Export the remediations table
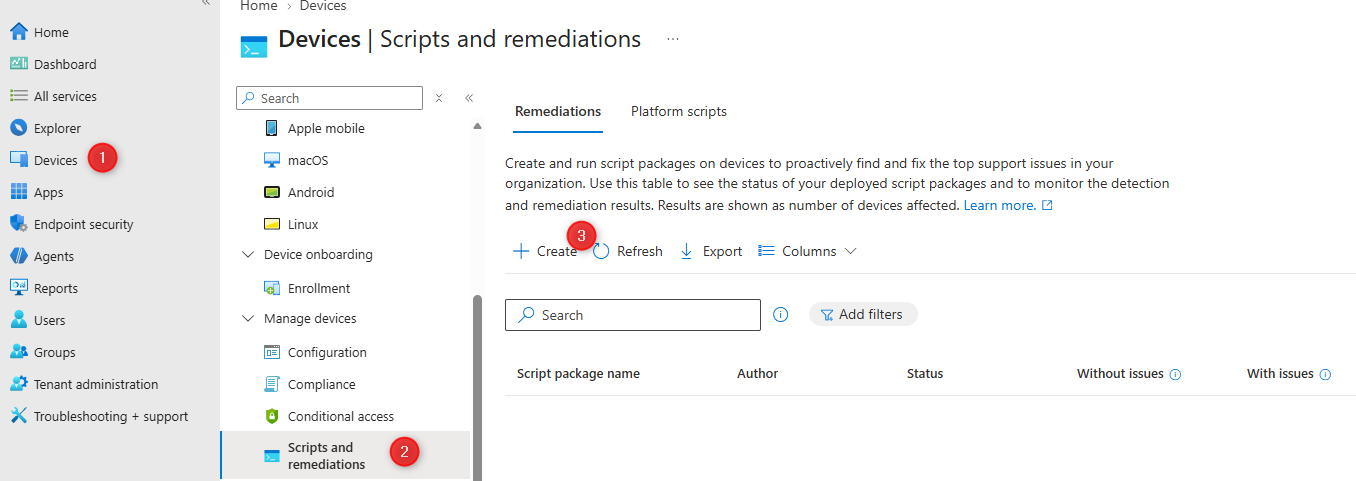 click(x=711, y=251)
